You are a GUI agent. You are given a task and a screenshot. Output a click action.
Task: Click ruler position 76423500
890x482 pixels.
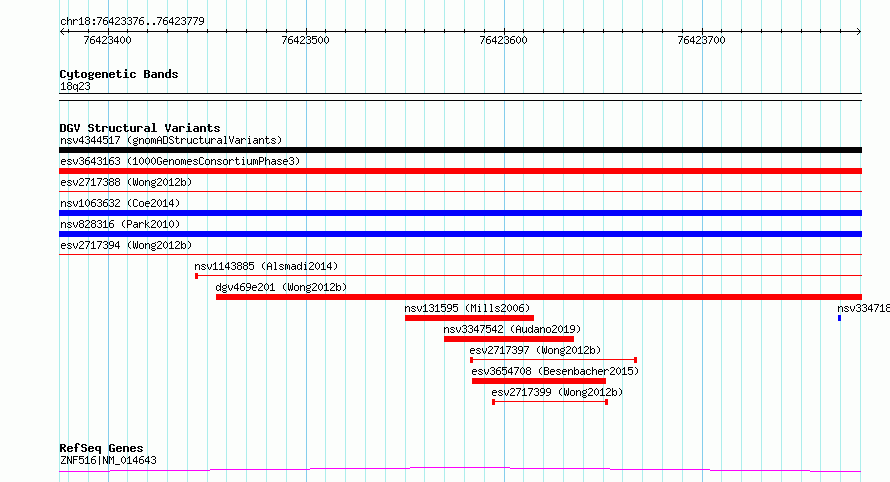(305, 40)
